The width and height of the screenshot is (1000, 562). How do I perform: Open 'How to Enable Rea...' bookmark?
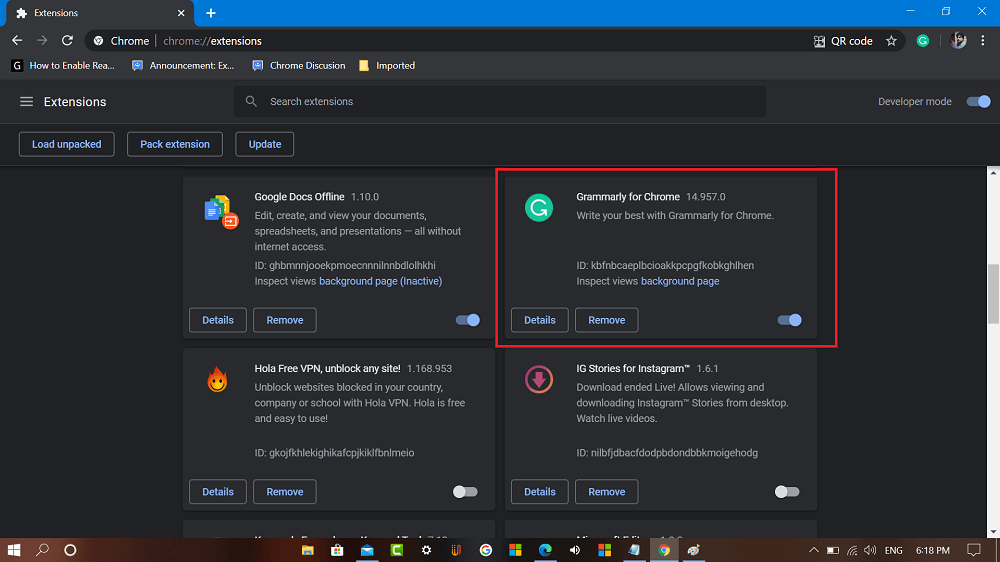click(62, 66)
